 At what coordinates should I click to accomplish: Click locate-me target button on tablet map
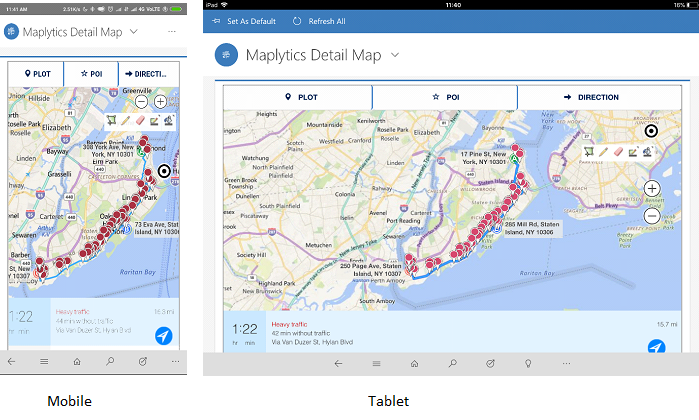651,131
